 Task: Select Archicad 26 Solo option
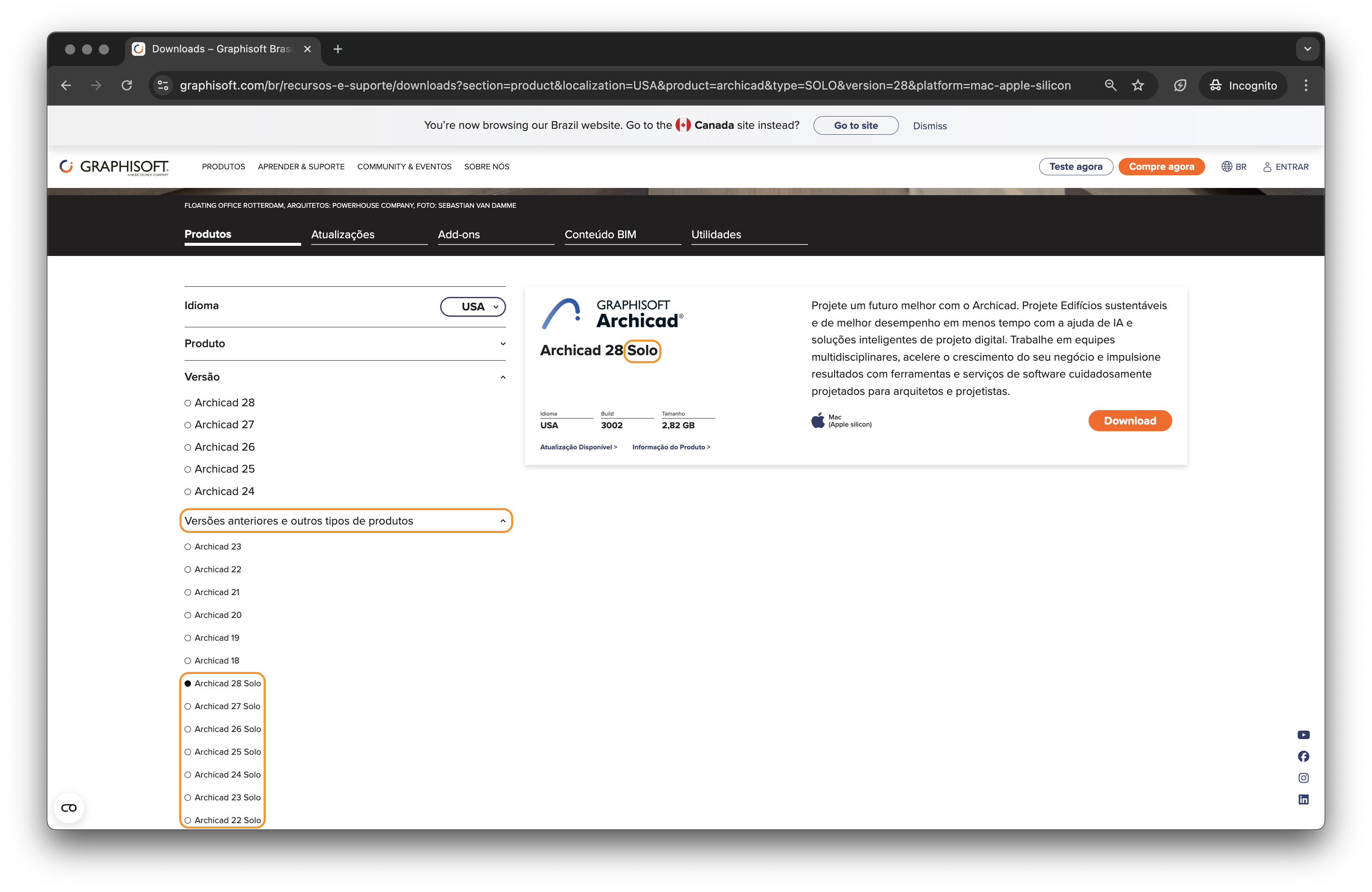tap(223, 729)
